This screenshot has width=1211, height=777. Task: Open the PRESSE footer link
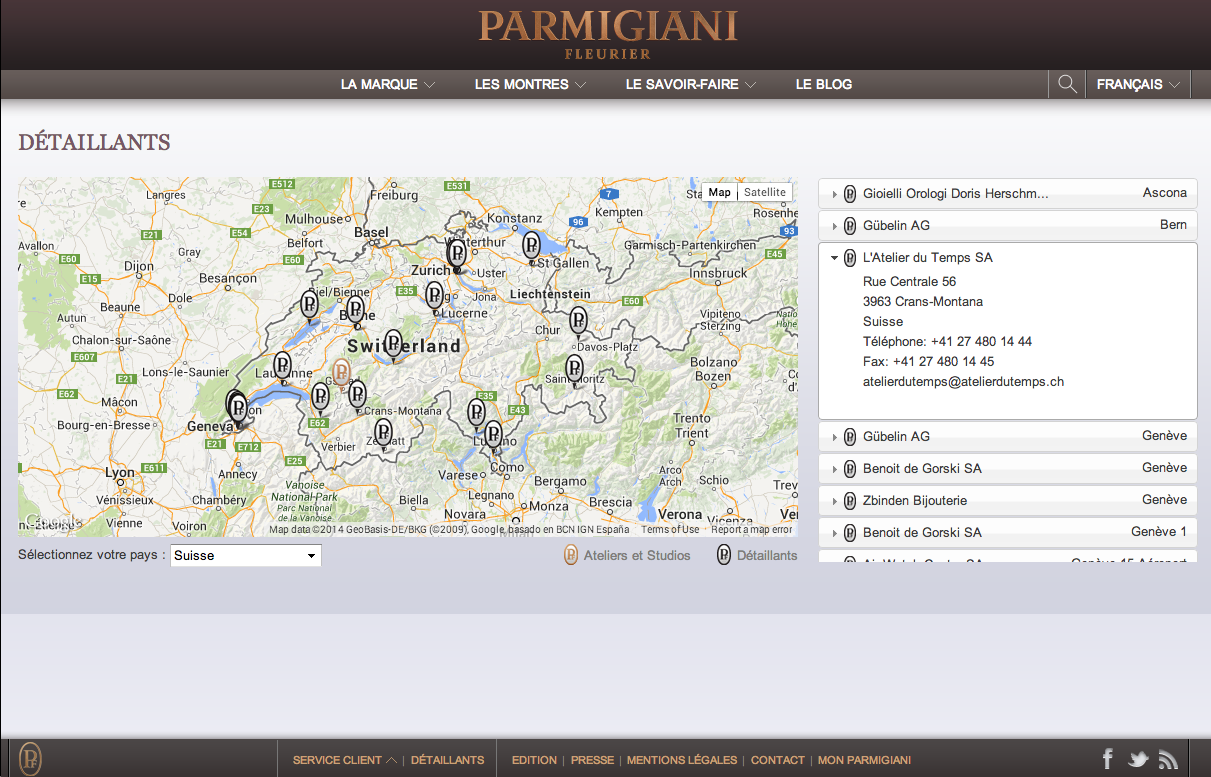pos(592,760)
